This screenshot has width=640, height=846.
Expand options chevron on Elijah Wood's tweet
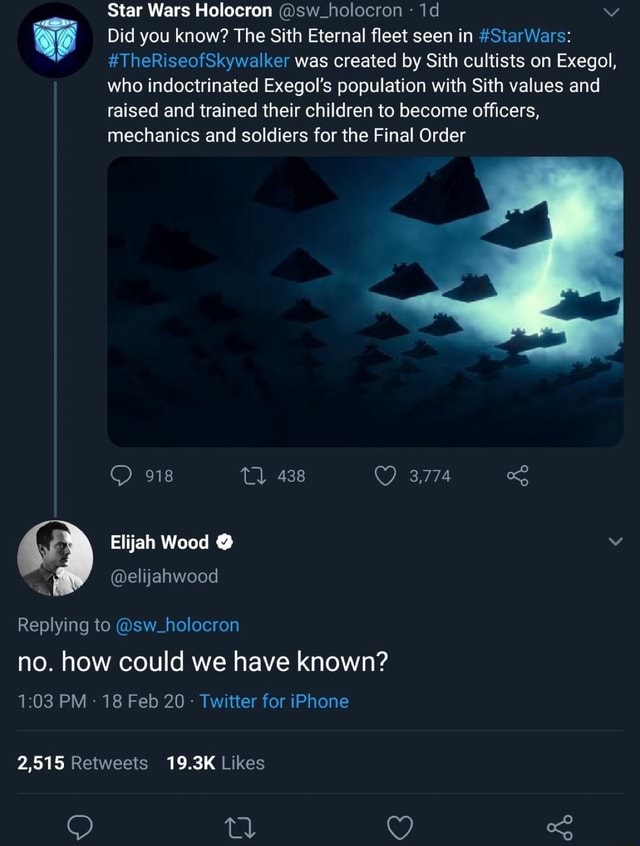615,543
